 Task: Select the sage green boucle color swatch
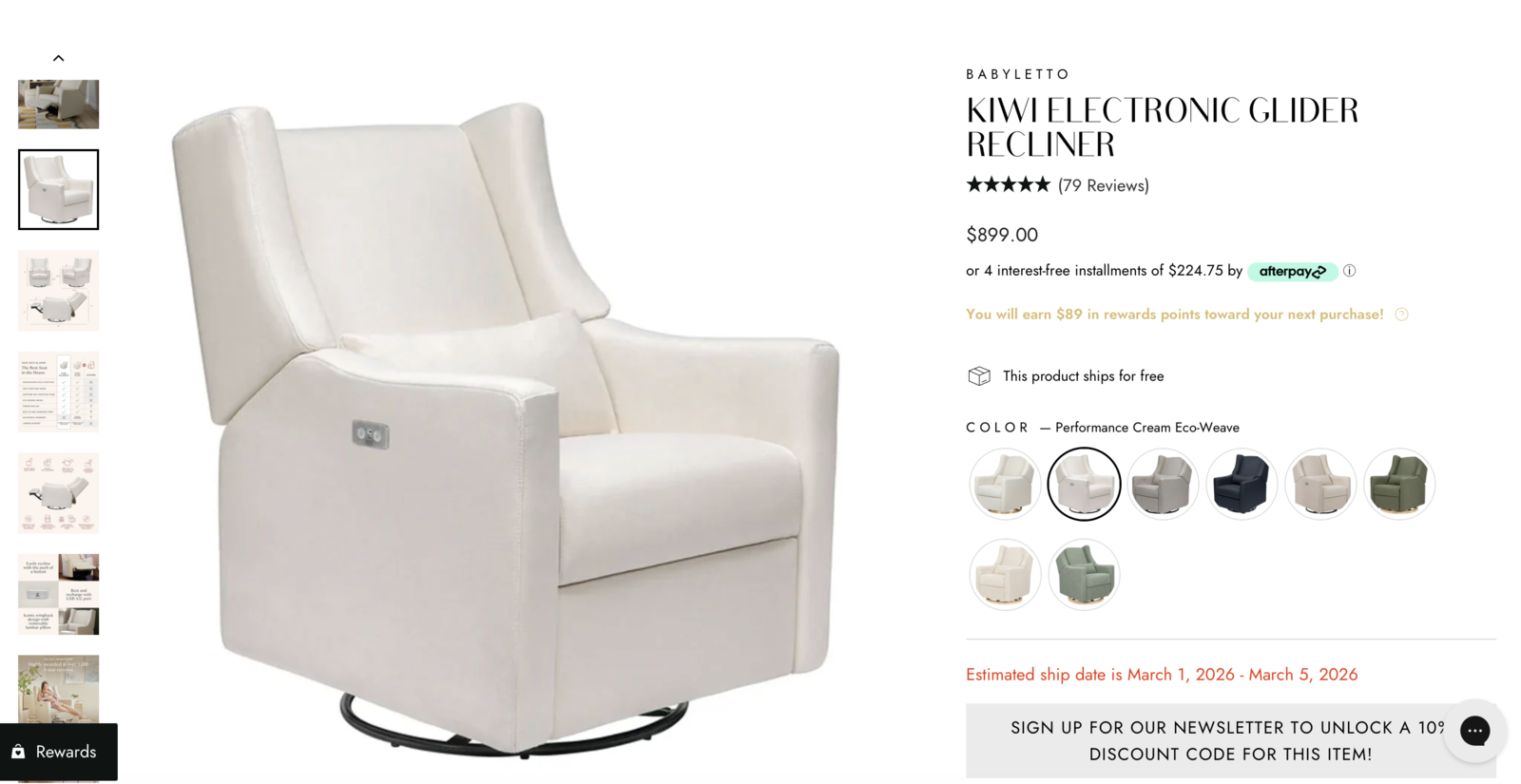tap(1084, 574)
